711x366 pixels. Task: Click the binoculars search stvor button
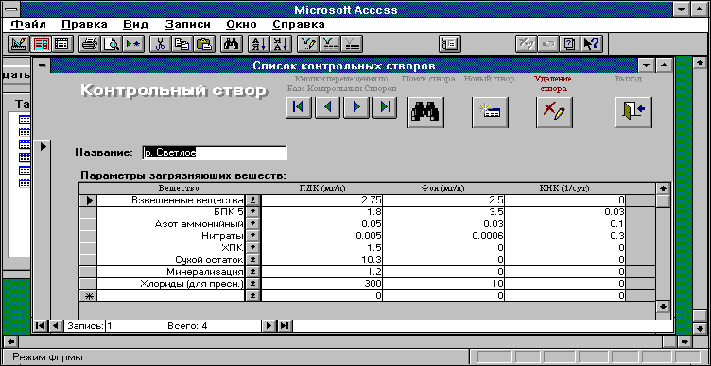coord(425,112)
